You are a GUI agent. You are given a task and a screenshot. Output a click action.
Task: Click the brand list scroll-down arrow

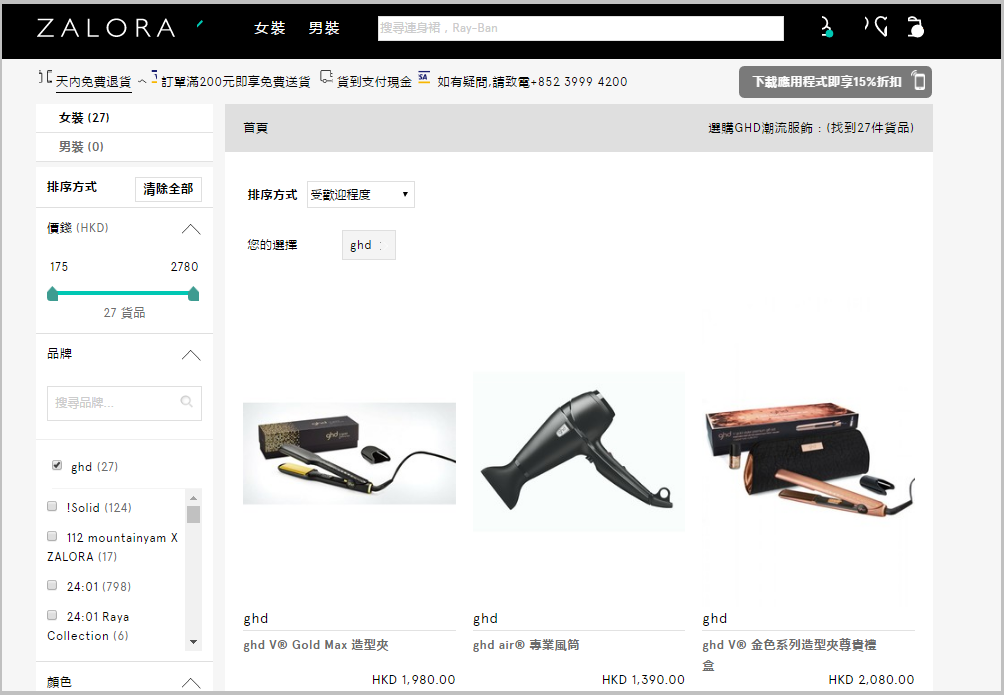(193, 642)
